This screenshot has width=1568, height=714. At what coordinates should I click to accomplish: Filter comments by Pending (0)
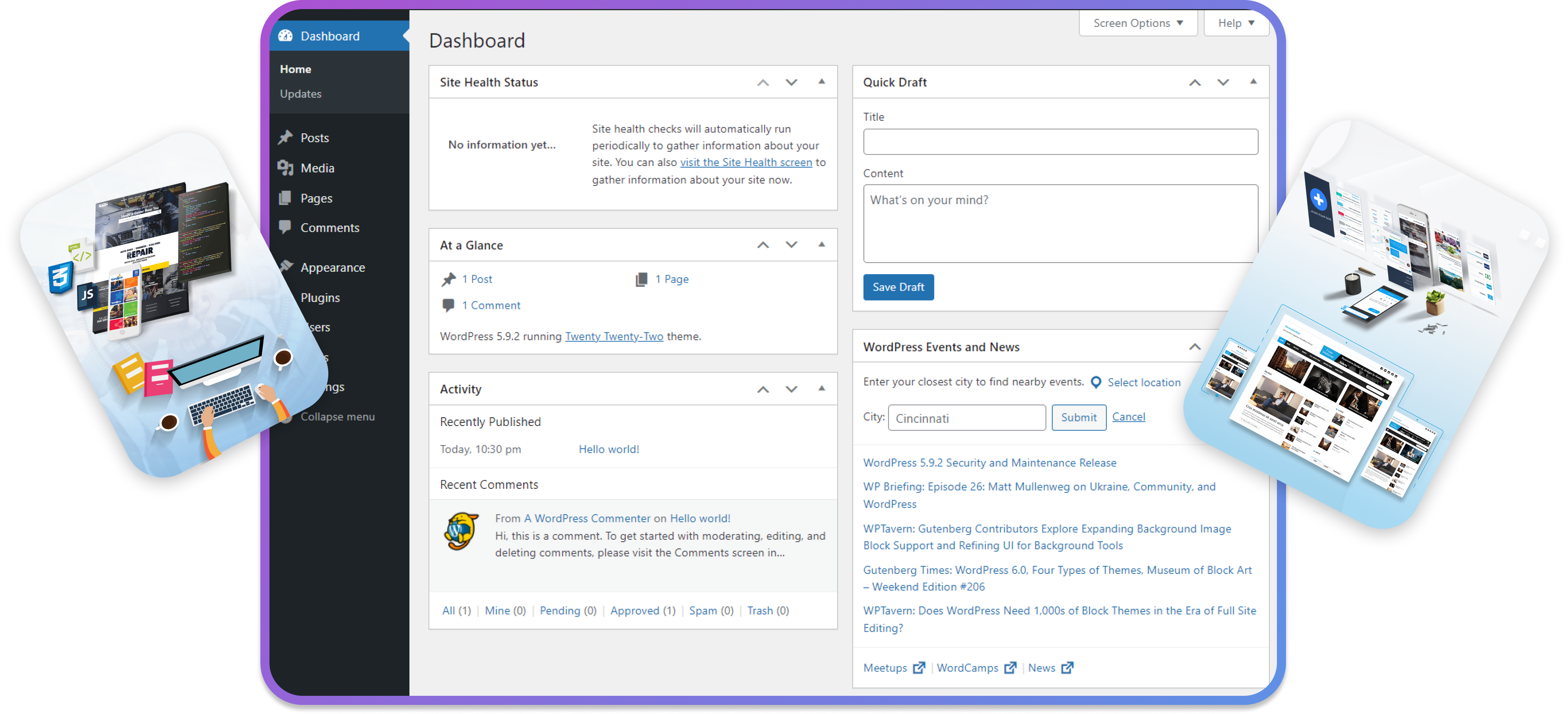tap(568, 611)
